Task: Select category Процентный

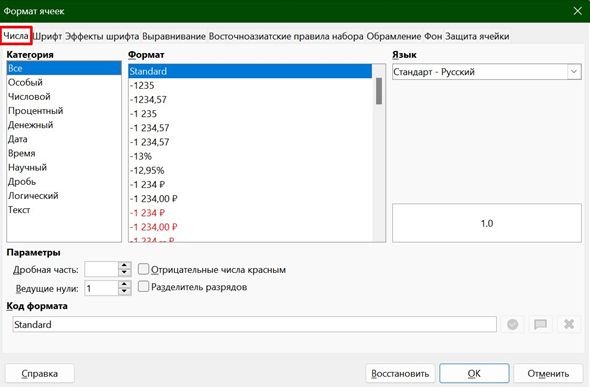Action: click(64, 111)
